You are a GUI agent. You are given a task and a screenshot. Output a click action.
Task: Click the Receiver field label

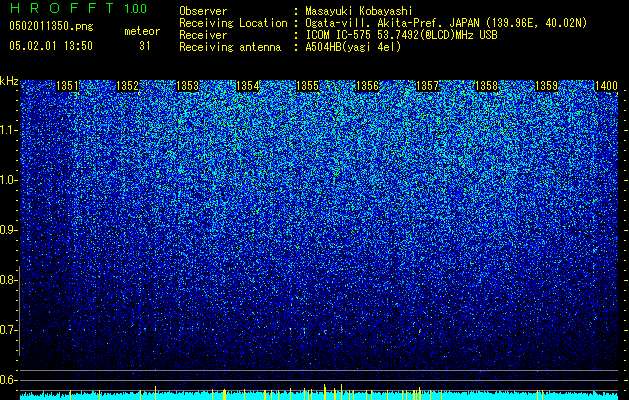[203, 35]
